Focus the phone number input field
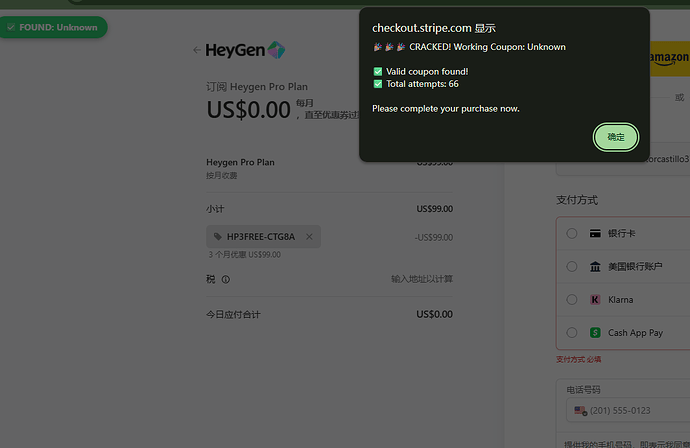The image size is (690, 448). 629,411
